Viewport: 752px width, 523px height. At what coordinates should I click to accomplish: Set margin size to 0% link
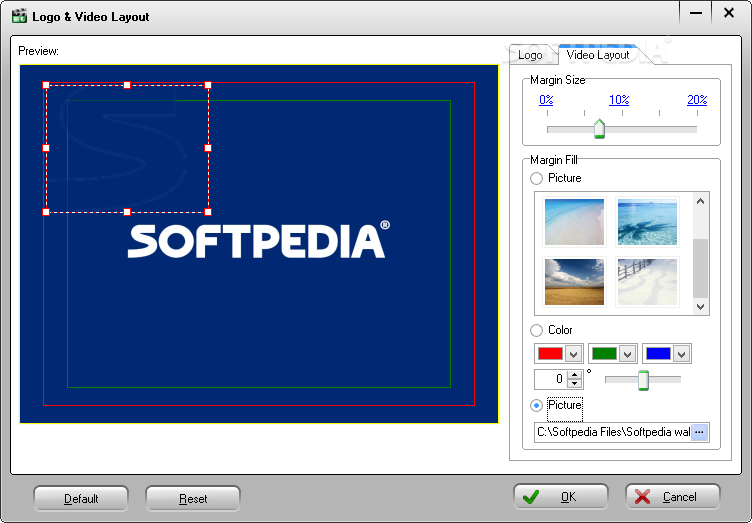click(546, 100)
